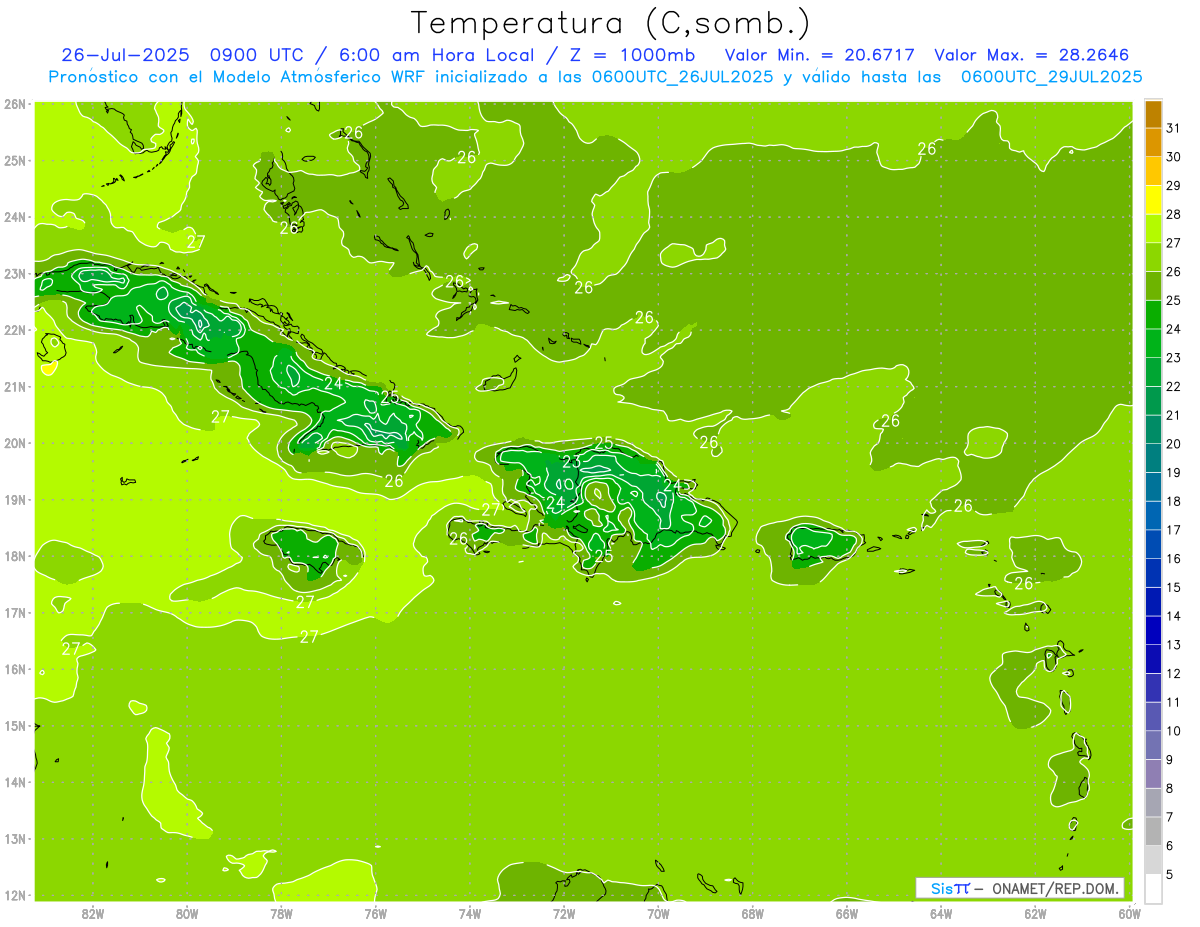Click the 'Valor Max. = 28.2646' readout

tap(1031, 55)
